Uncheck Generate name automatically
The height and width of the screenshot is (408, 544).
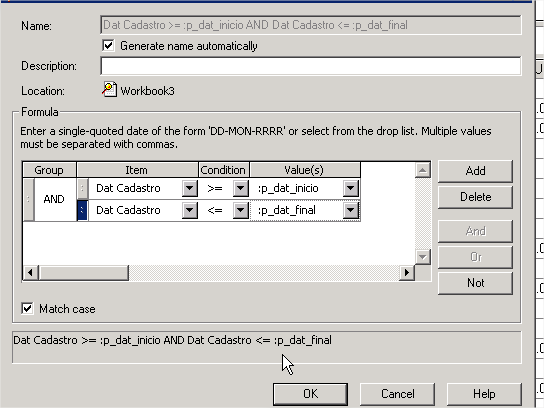click(x=108, y=45)
